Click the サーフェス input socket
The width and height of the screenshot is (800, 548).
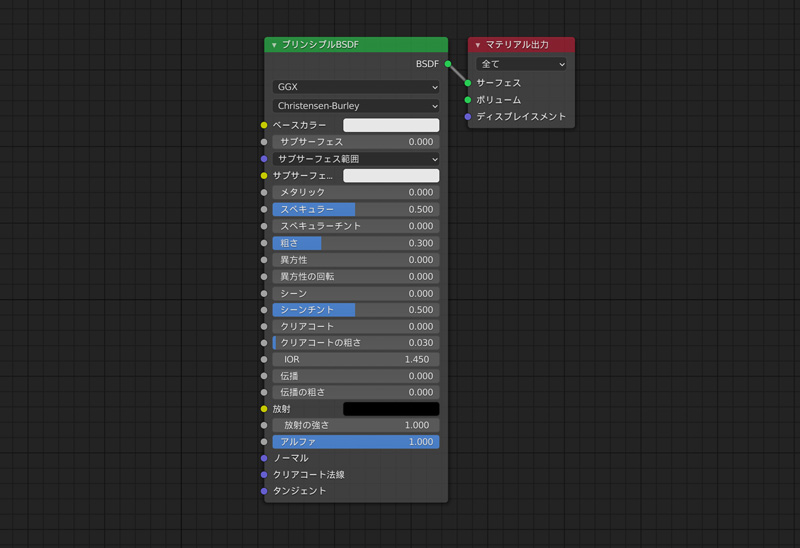point(468,83)
